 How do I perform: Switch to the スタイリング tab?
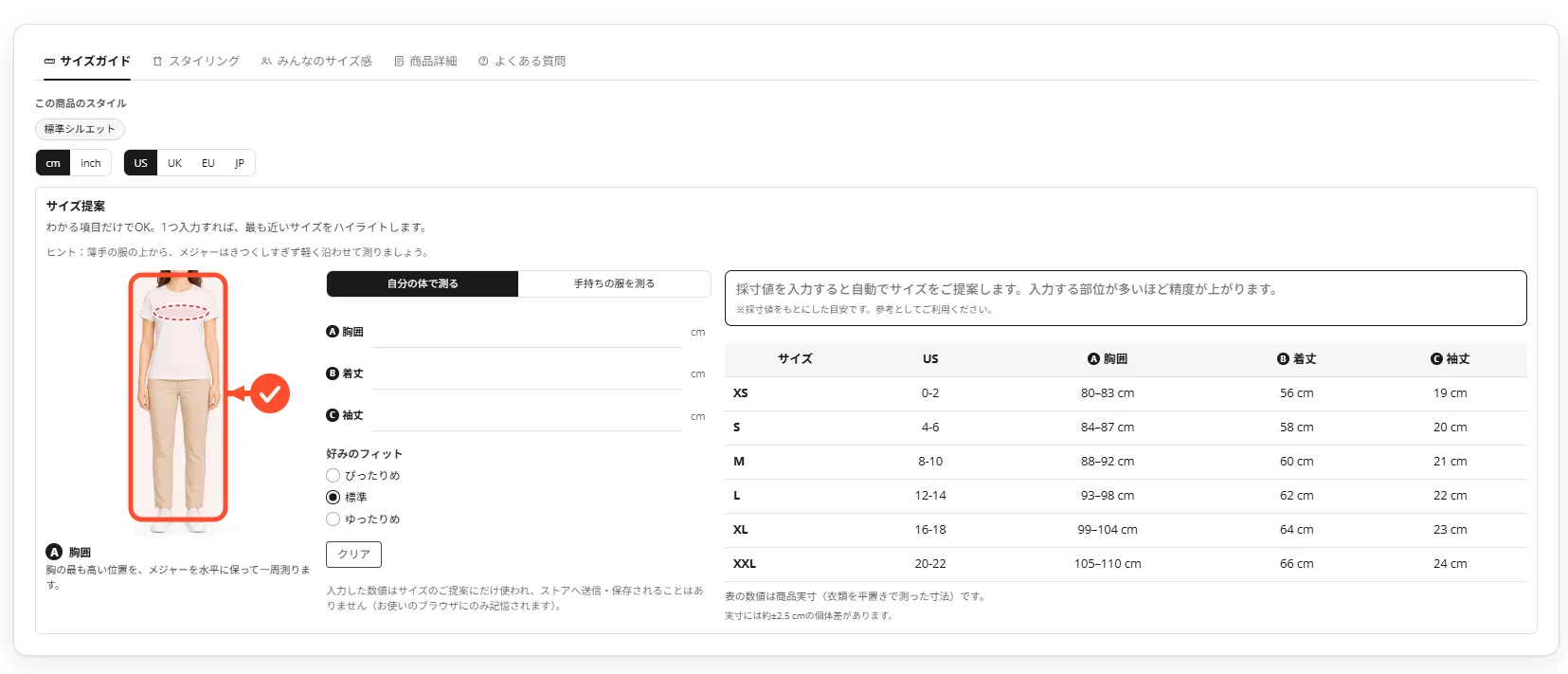[196, 61]
